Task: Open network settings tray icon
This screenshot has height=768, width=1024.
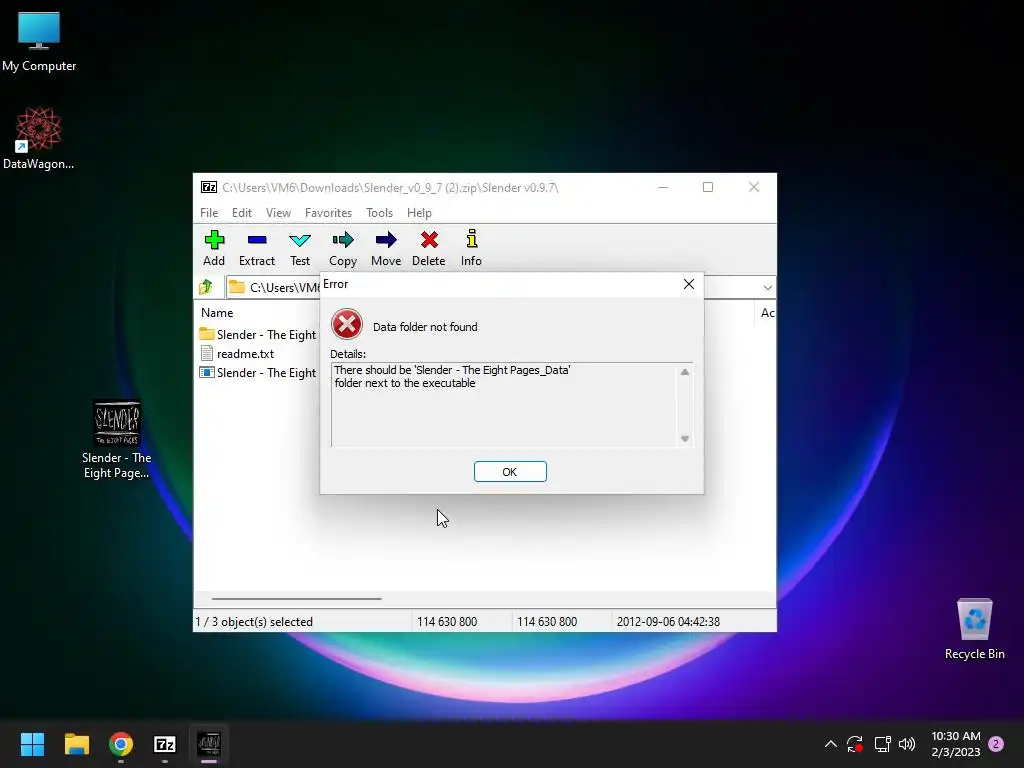Action: click(882, 744)
